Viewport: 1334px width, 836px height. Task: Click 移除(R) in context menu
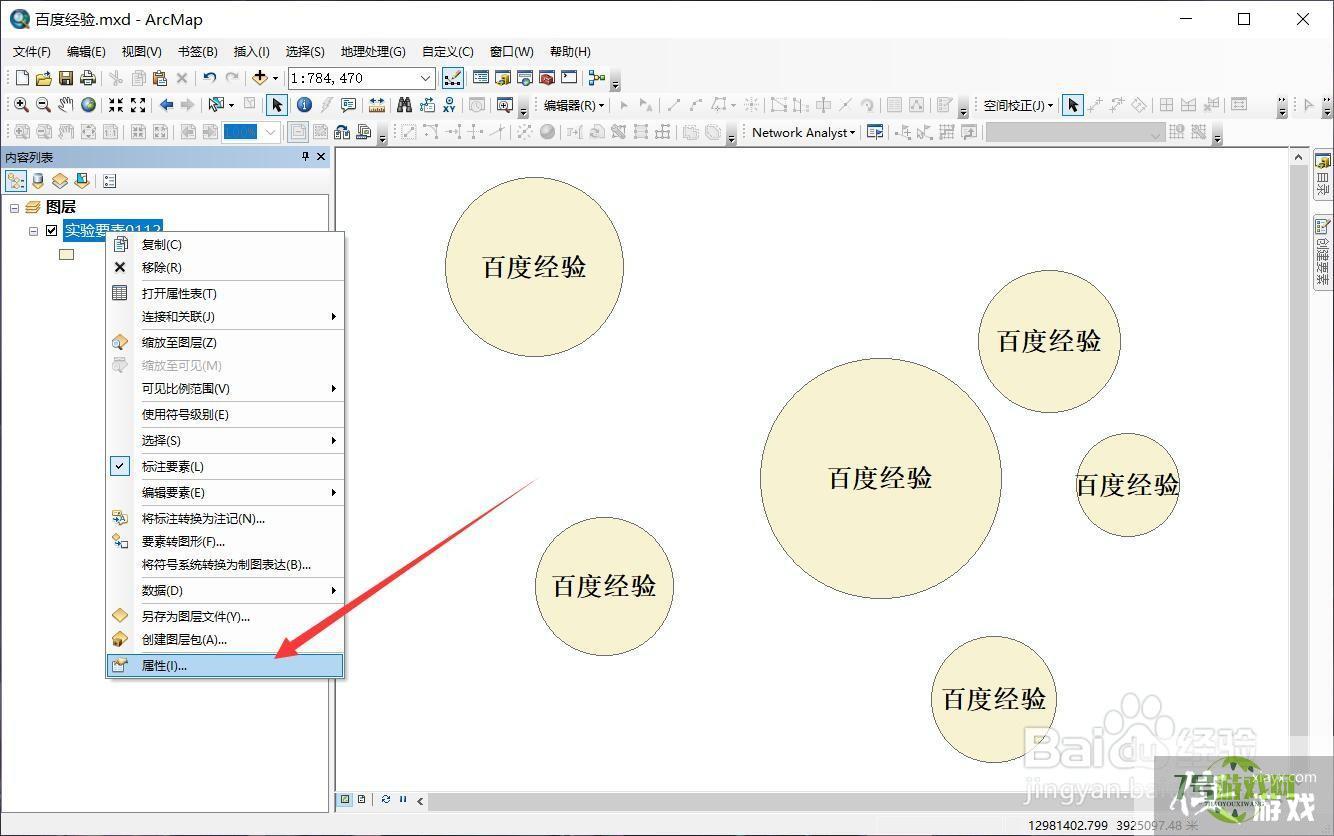click(x=225, y=267)
